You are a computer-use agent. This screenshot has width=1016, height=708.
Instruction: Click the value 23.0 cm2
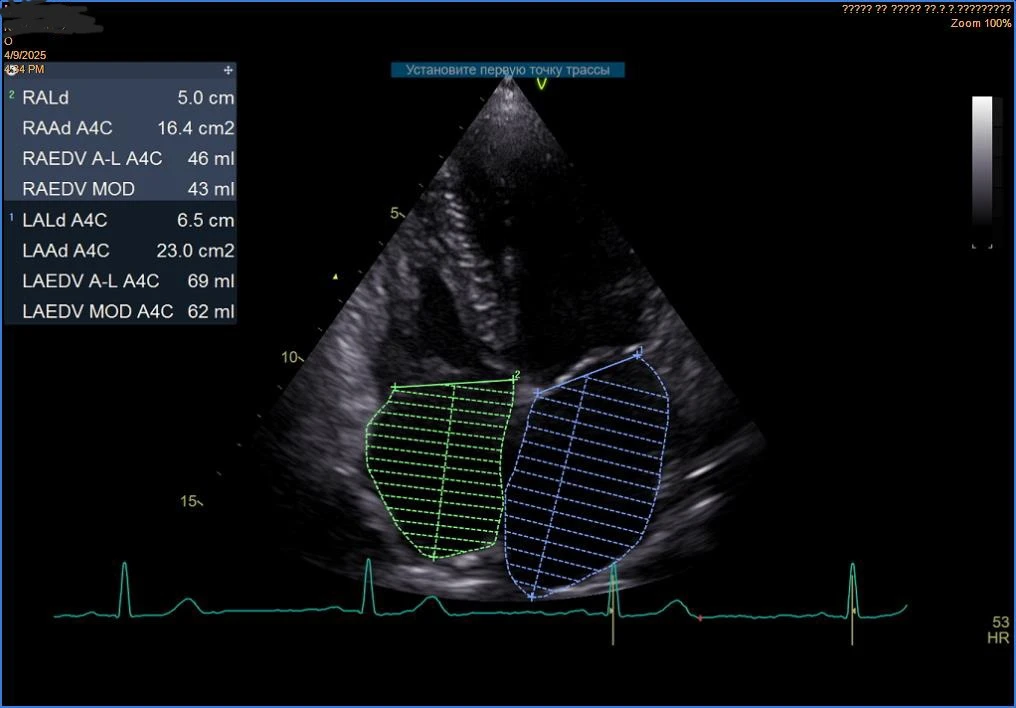click(195, 251)
